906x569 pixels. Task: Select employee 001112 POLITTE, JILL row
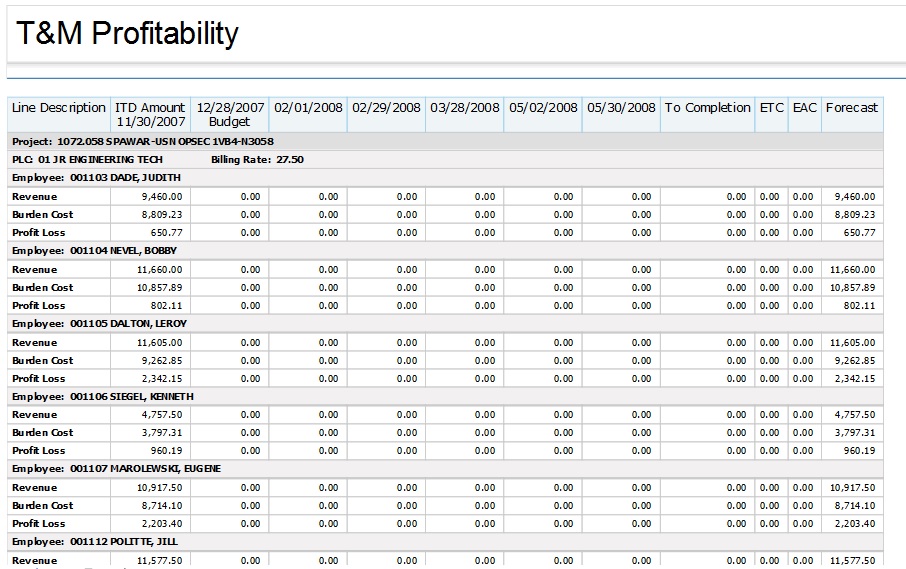95,542
